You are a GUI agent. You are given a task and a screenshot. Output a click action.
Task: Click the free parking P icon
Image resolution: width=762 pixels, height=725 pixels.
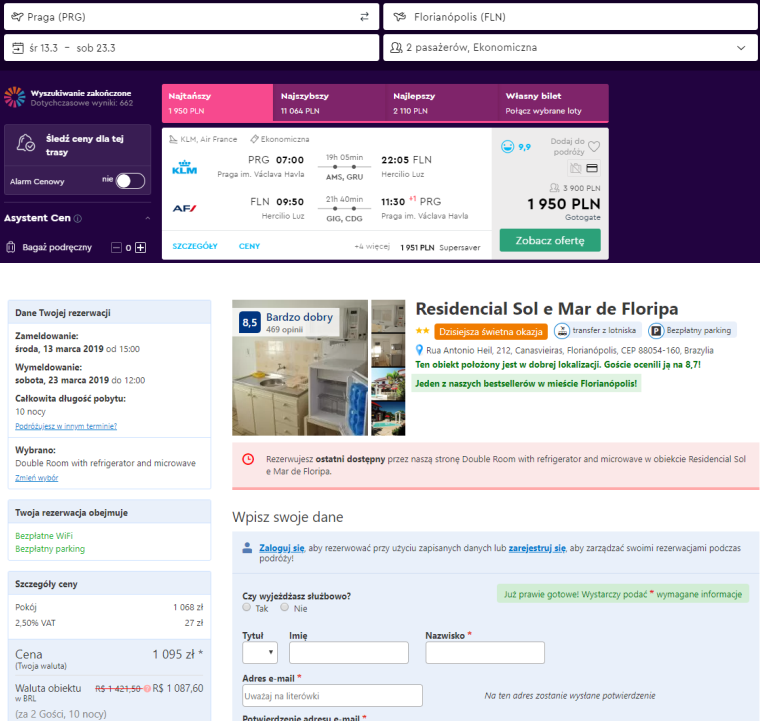(x=656, y=331)
